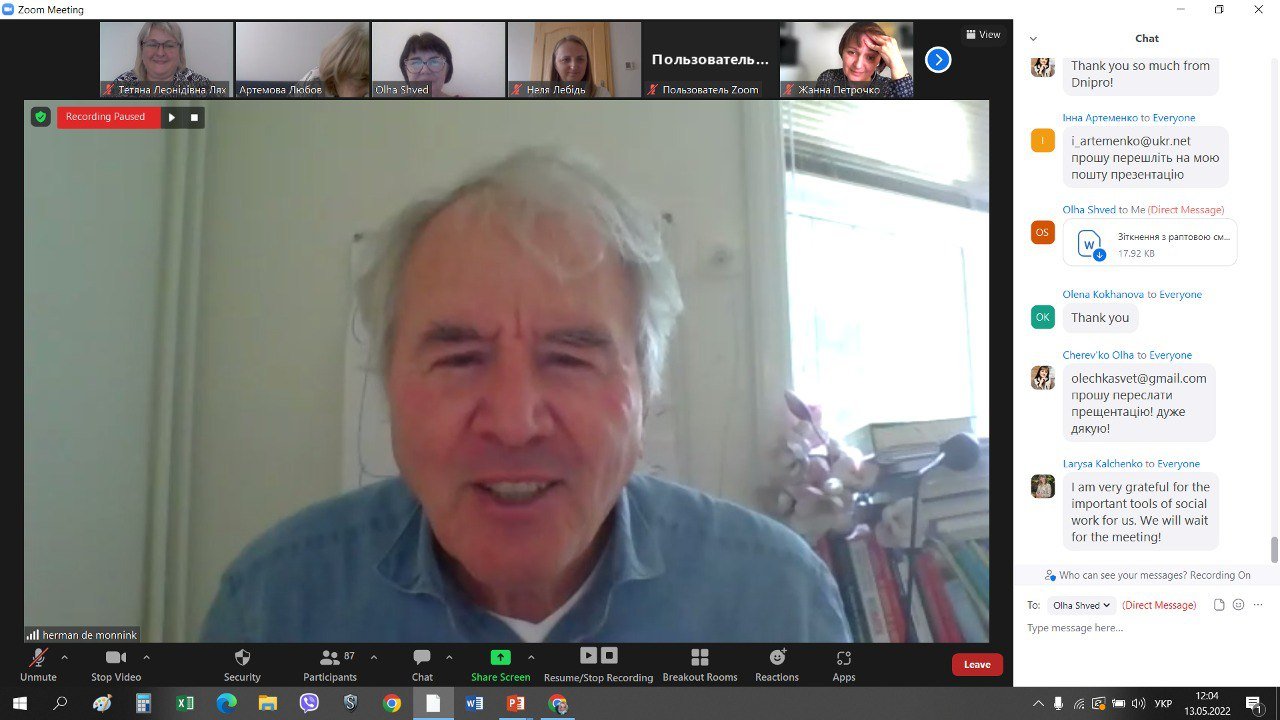Toggle Resume/Stop Recording in toolbar
1280x720 pixels.
(598, 656)
